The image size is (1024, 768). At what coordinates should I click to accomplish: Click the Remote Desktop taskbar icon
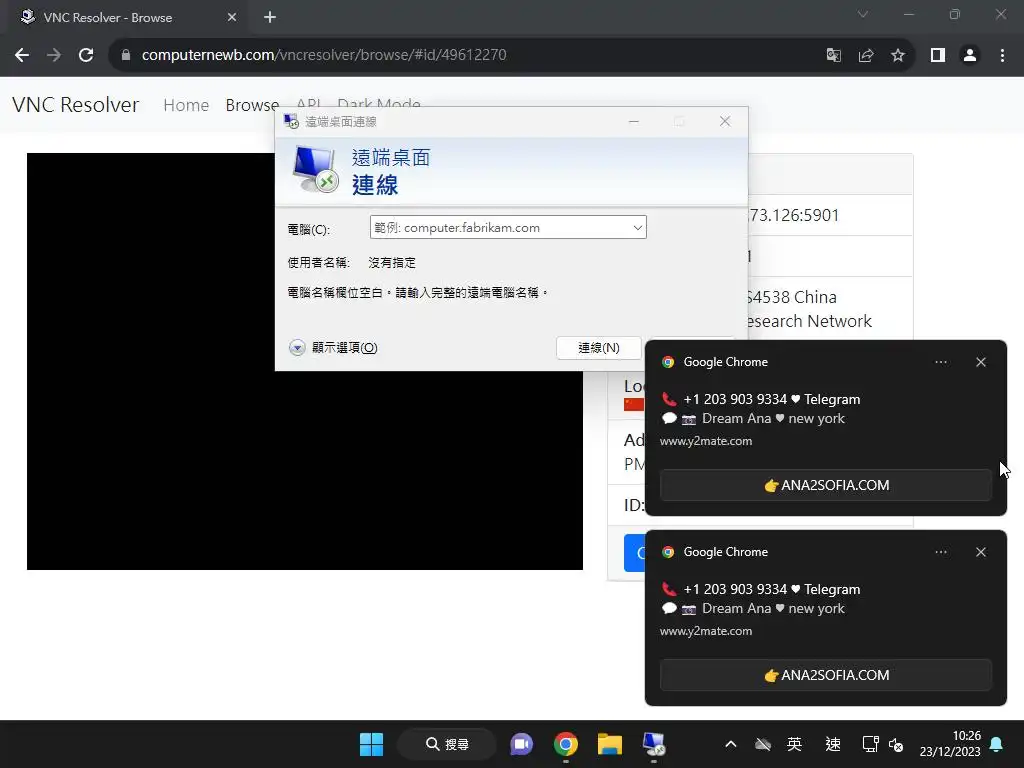654,744
